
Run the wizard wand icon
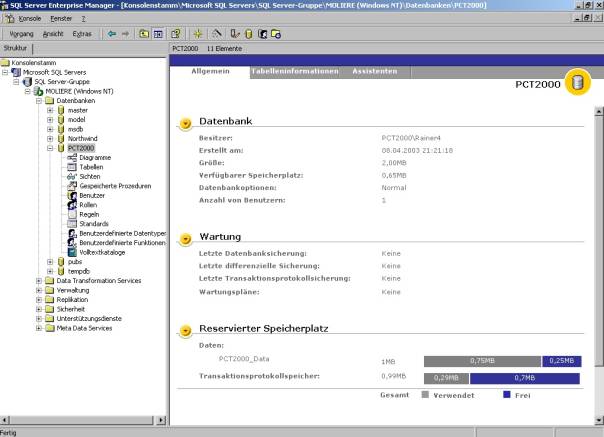coord(217,34)
